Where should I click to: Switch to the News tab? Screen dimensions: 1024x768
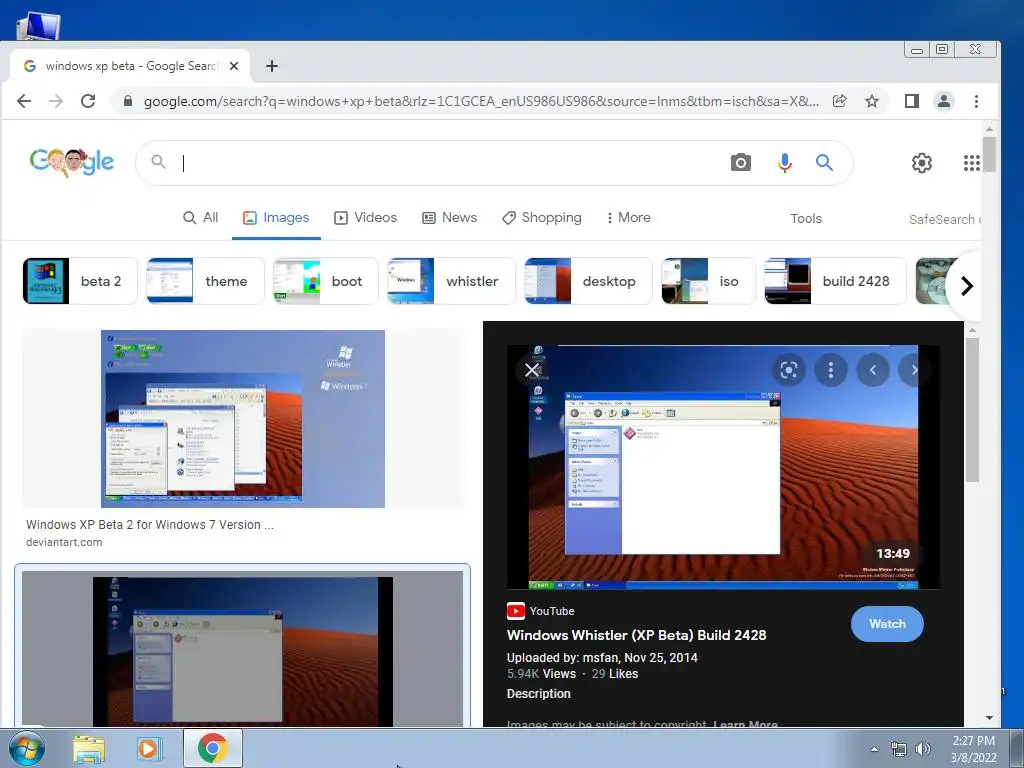449,217
